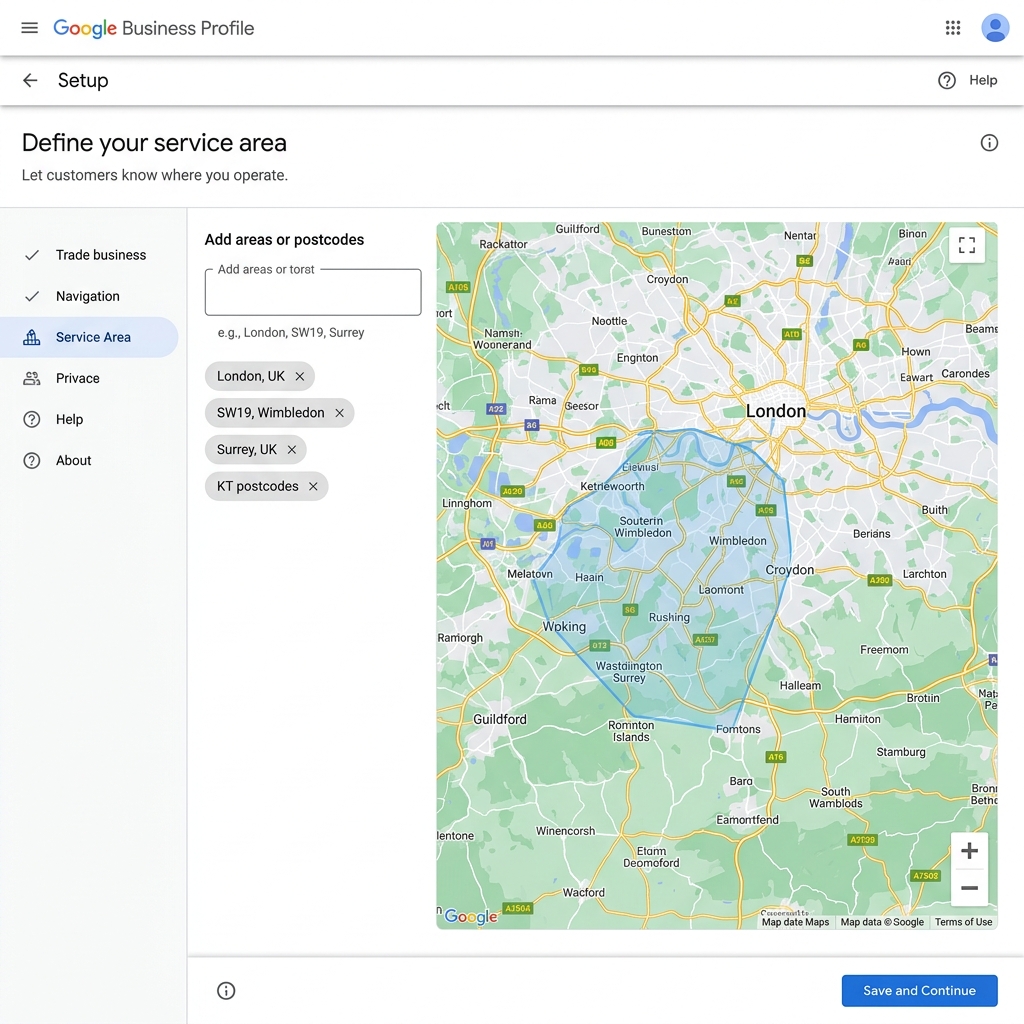Click the Freemom label on the map
The width and height of the screenshot is (1024, 1024).
[884, 650]
